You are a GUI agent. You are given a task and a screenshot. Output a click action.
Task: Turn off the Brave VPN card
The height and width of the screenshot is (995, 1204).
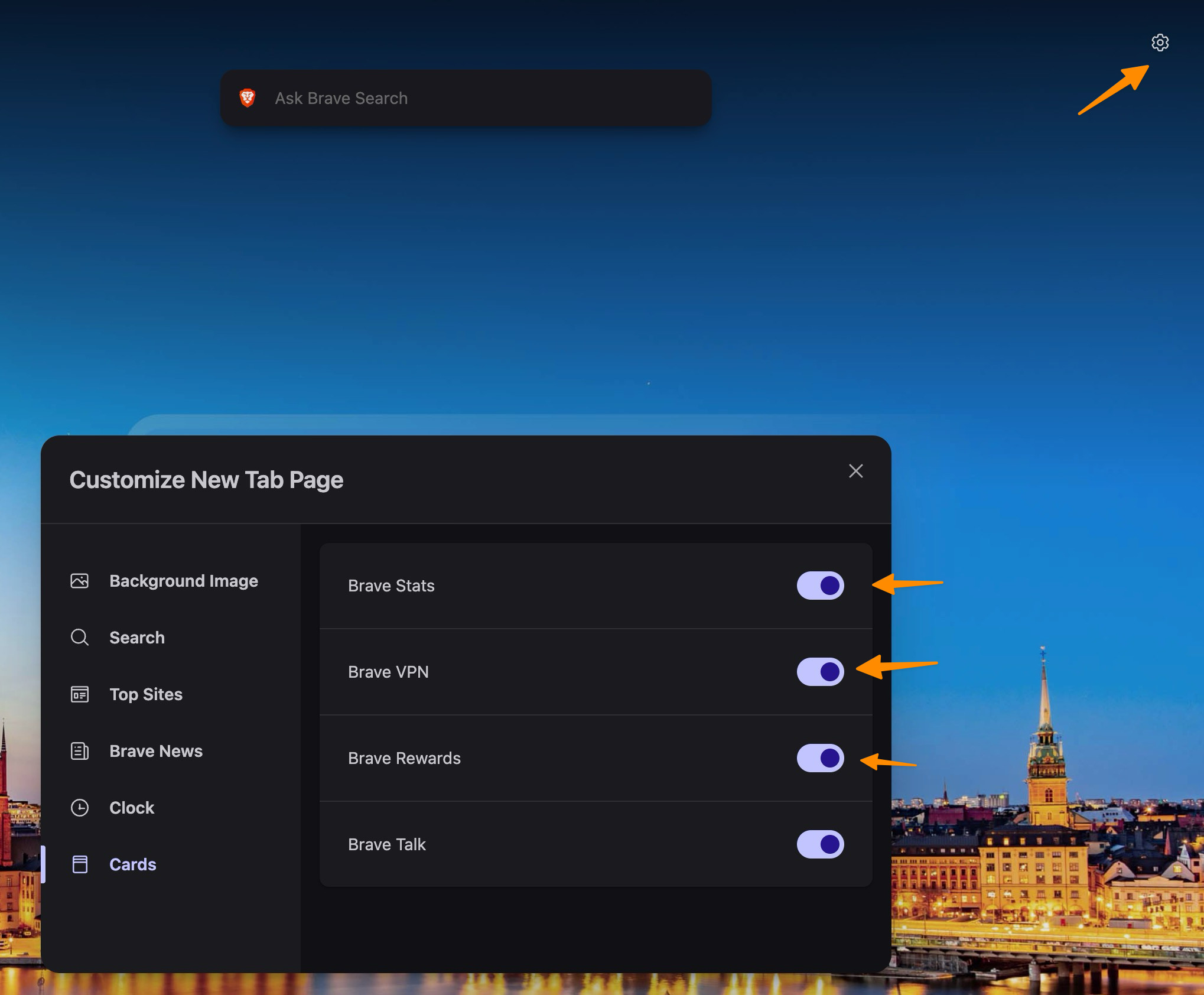point(821,671)
